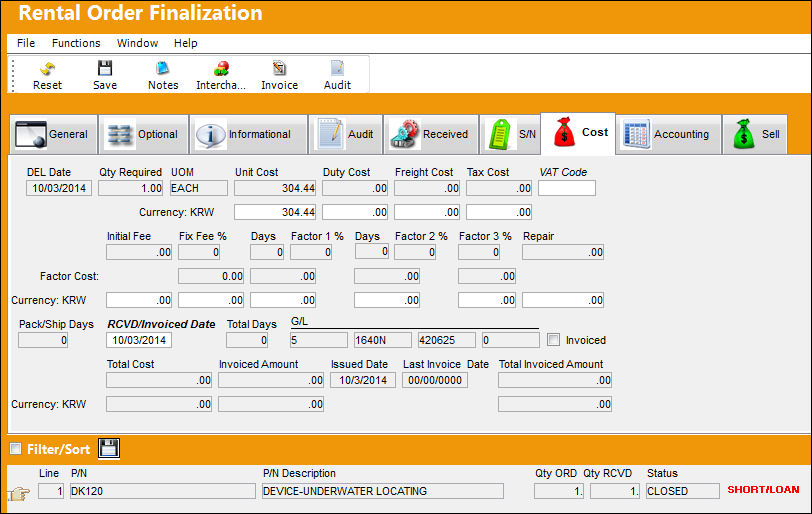Click the pointing hand row selector icon

(x=20, y=493)
